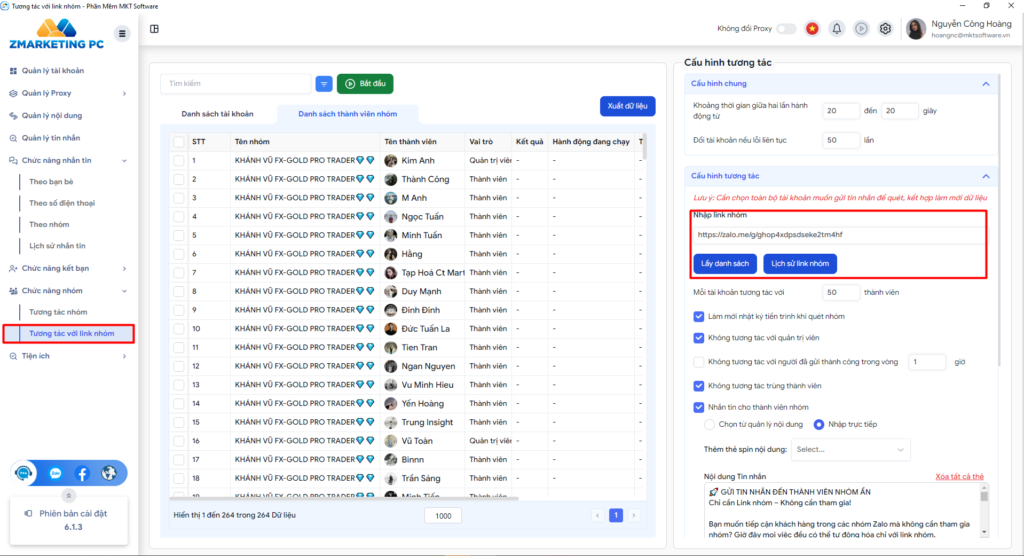Uncheck Làm mới nhật ký tiến trình option

[699, 316]
